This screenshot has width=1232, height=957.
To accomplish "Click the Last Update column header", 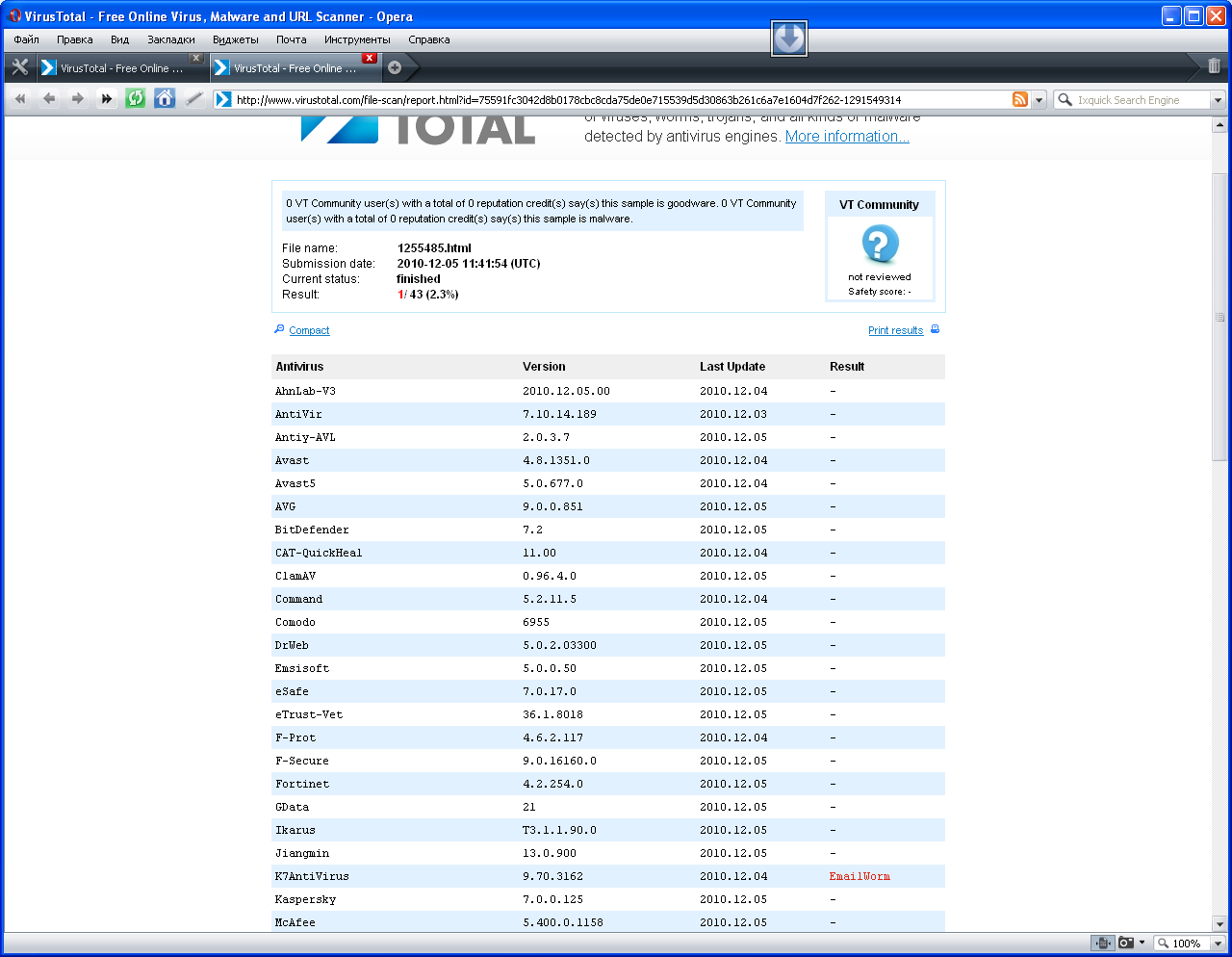I will [732, 367].
